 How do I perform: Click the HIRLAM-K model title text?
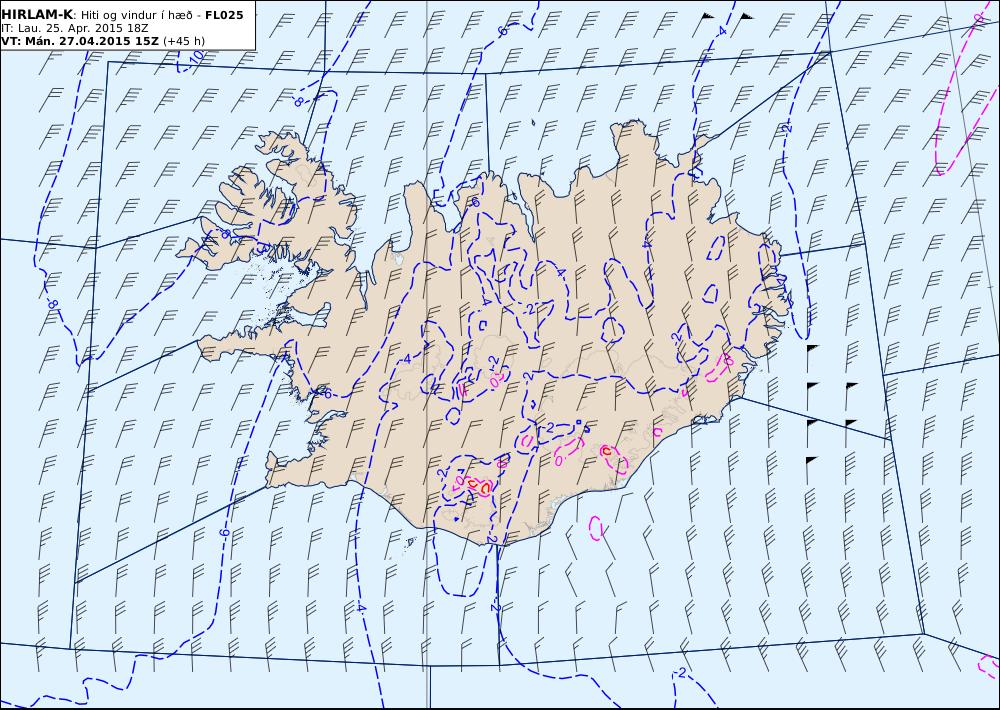37,15
